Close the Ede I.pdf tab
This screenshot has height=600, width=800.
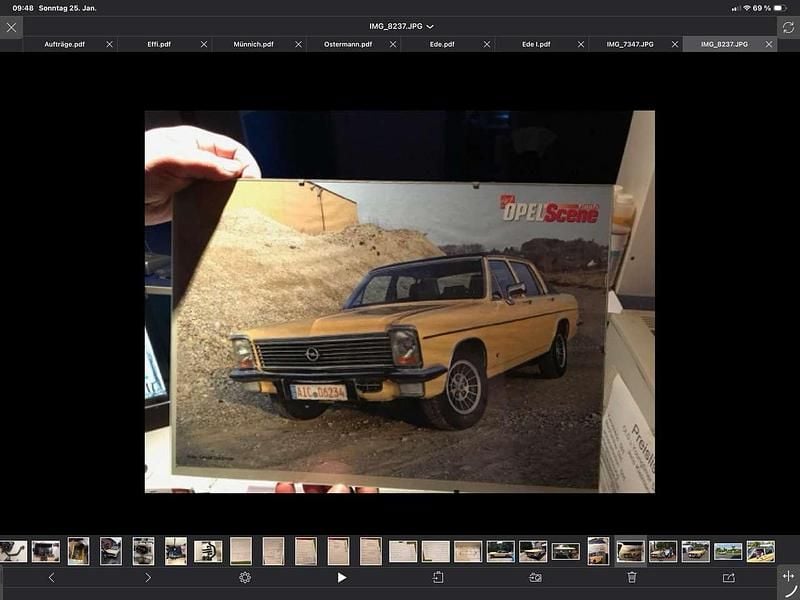(x=581, y=45)
